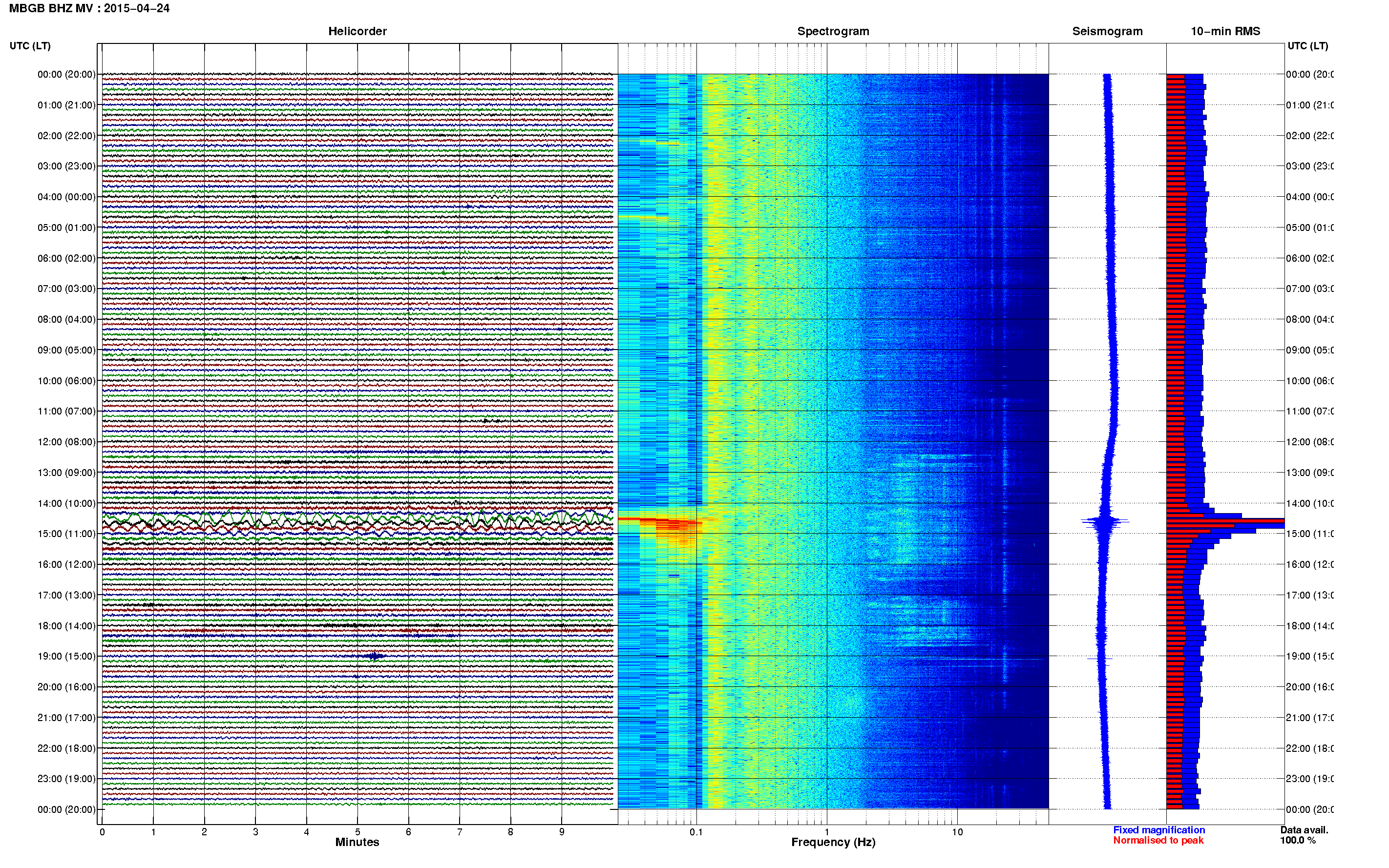The width and height of the screenshot is (1389, 868).
Task: Click the '02:00 (22:00)' label on the left axis
Action: click(66, 136)
